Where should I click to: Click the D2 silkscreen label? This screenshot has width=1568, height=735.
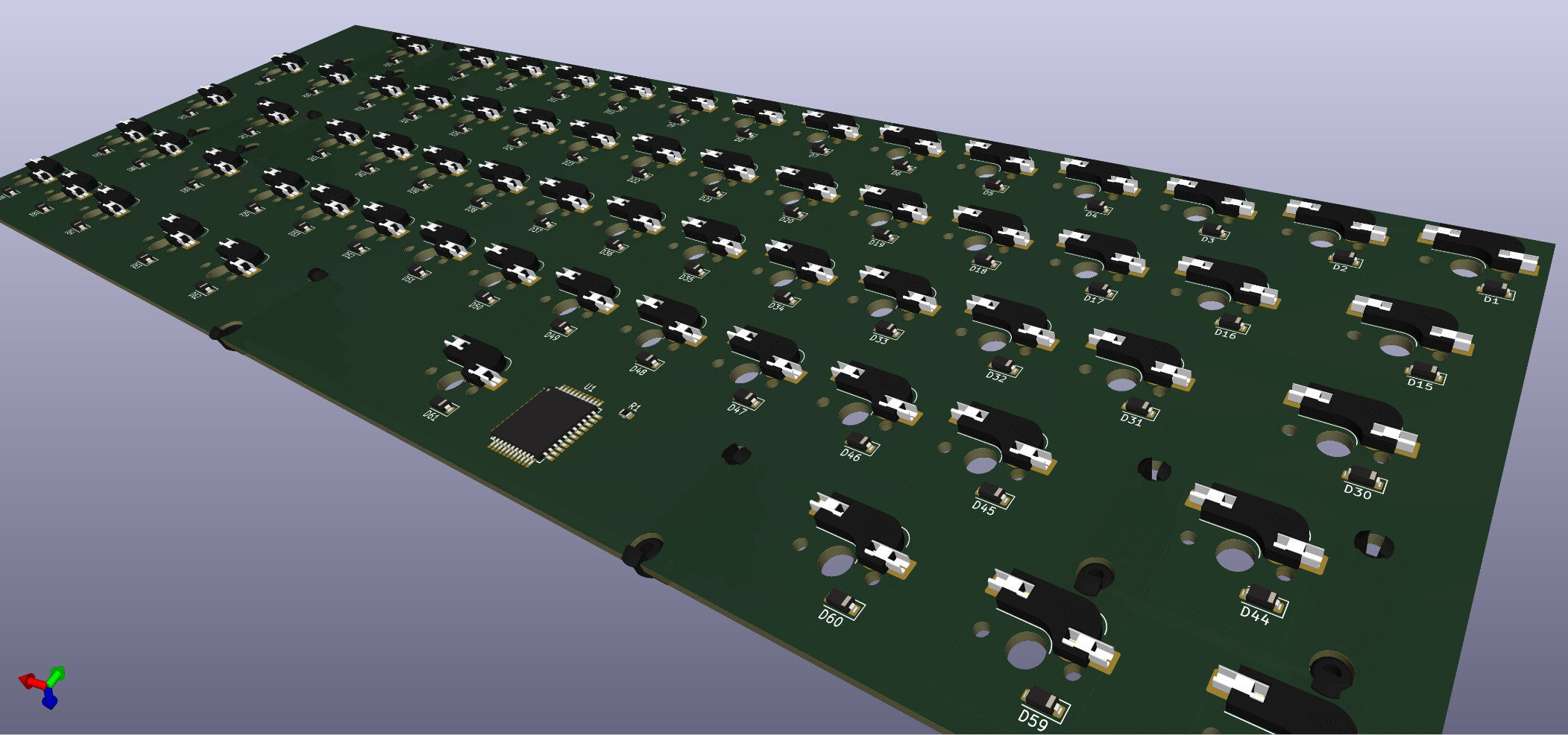tap(1340, 268)
